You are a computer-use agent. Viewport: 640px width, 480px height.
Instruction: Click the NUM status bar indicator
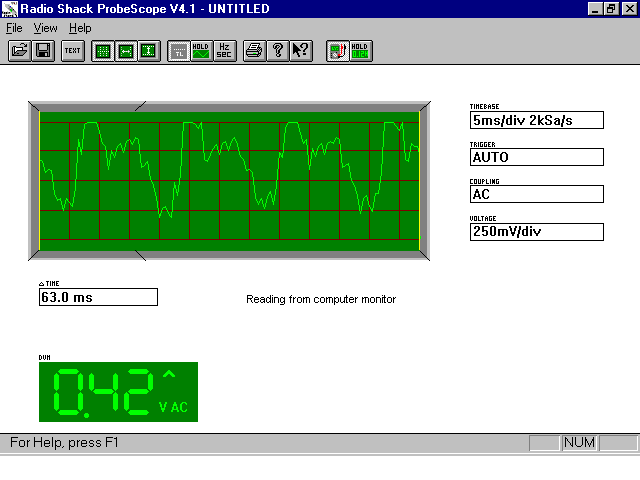579,442
